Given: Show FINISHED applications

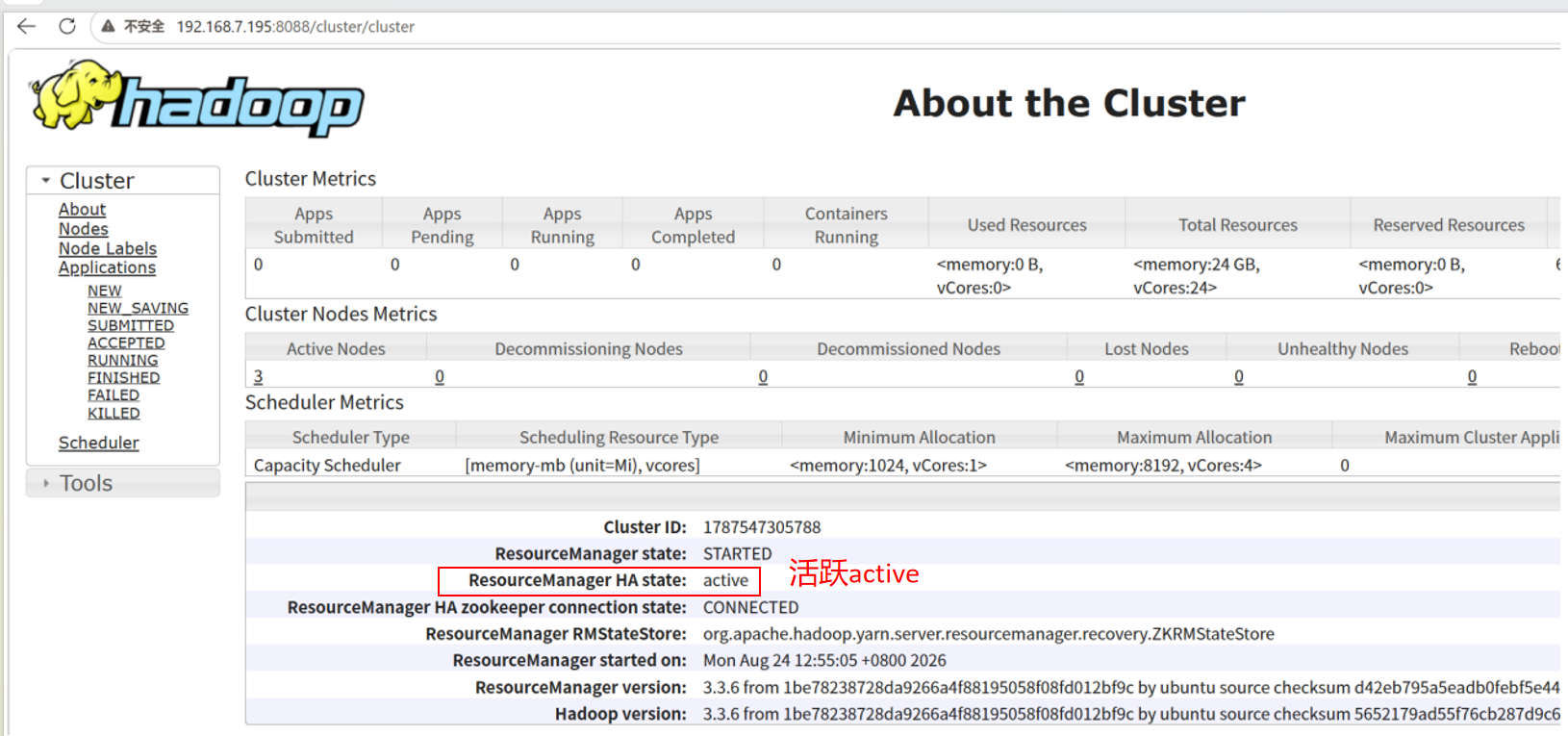Looking at the screenshot, I should pos(124,377).
